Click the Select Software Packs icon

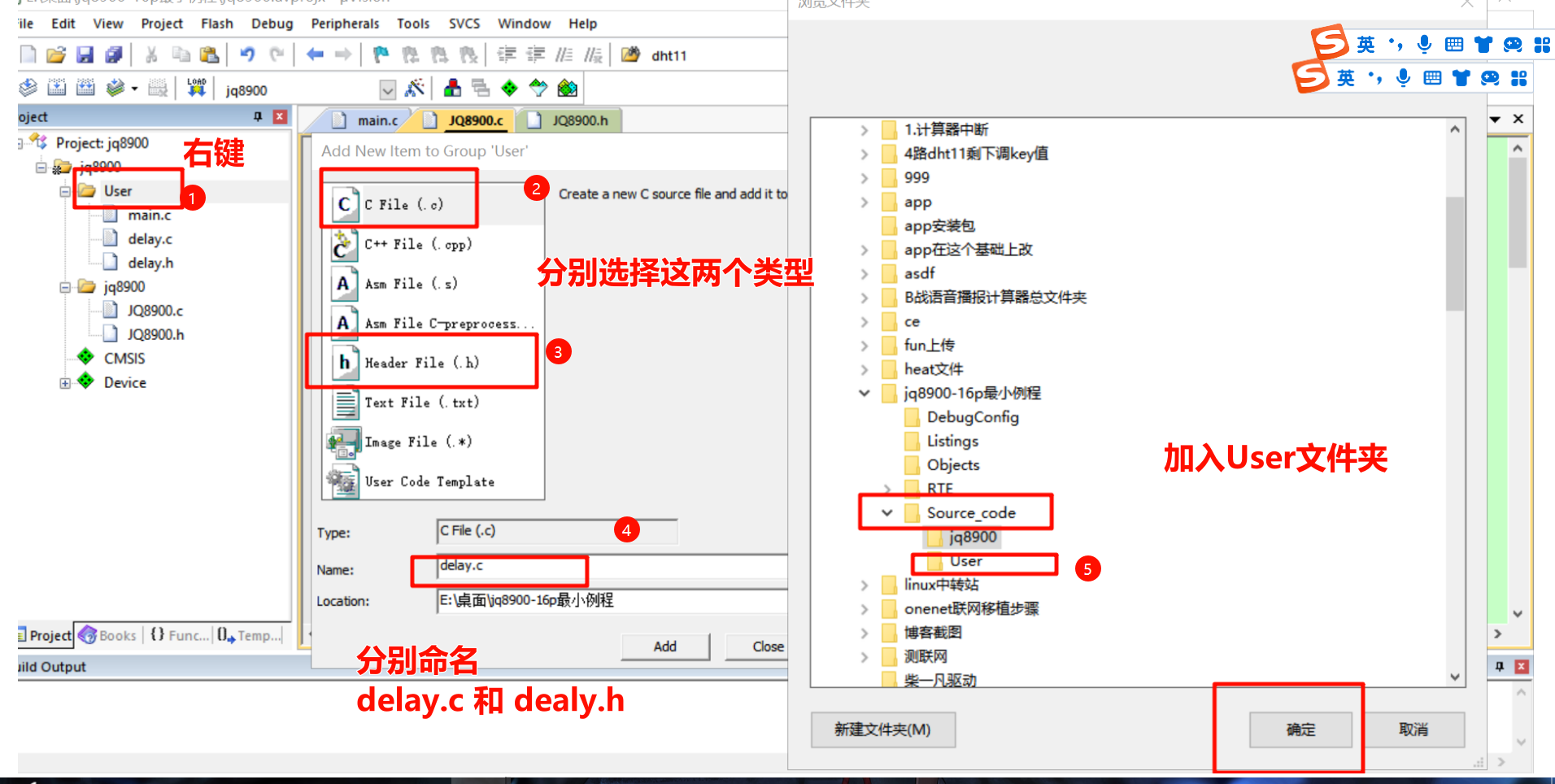538,88
